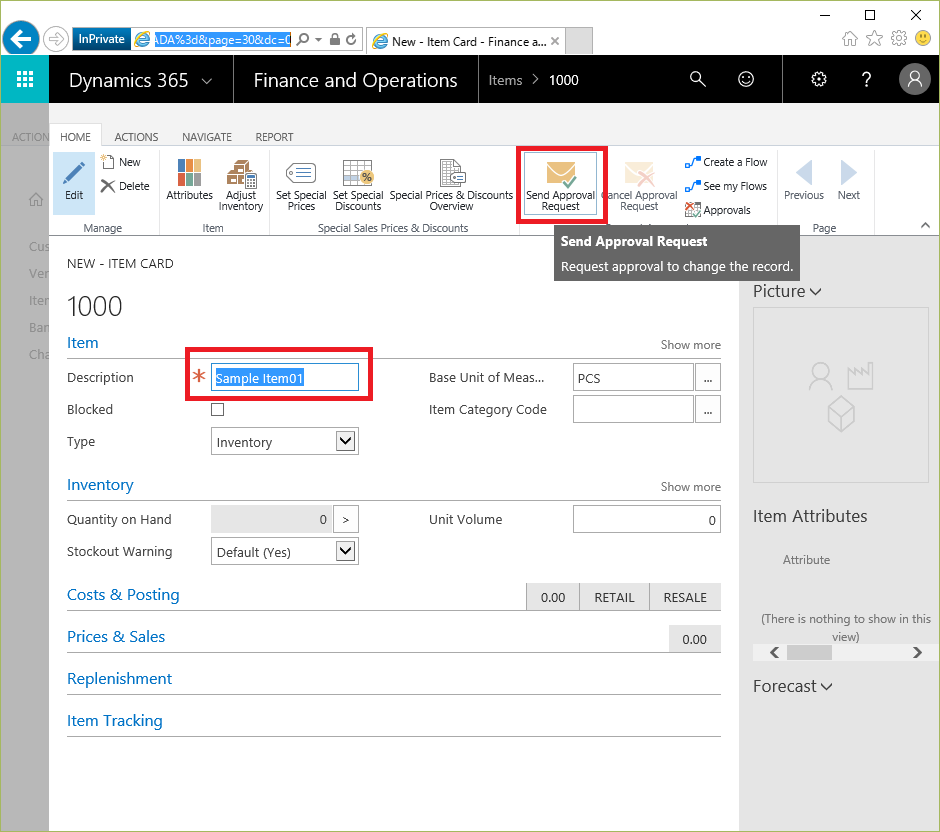
Task: Toggle the Blocked checkbox
Action: (x=218, y=409)
